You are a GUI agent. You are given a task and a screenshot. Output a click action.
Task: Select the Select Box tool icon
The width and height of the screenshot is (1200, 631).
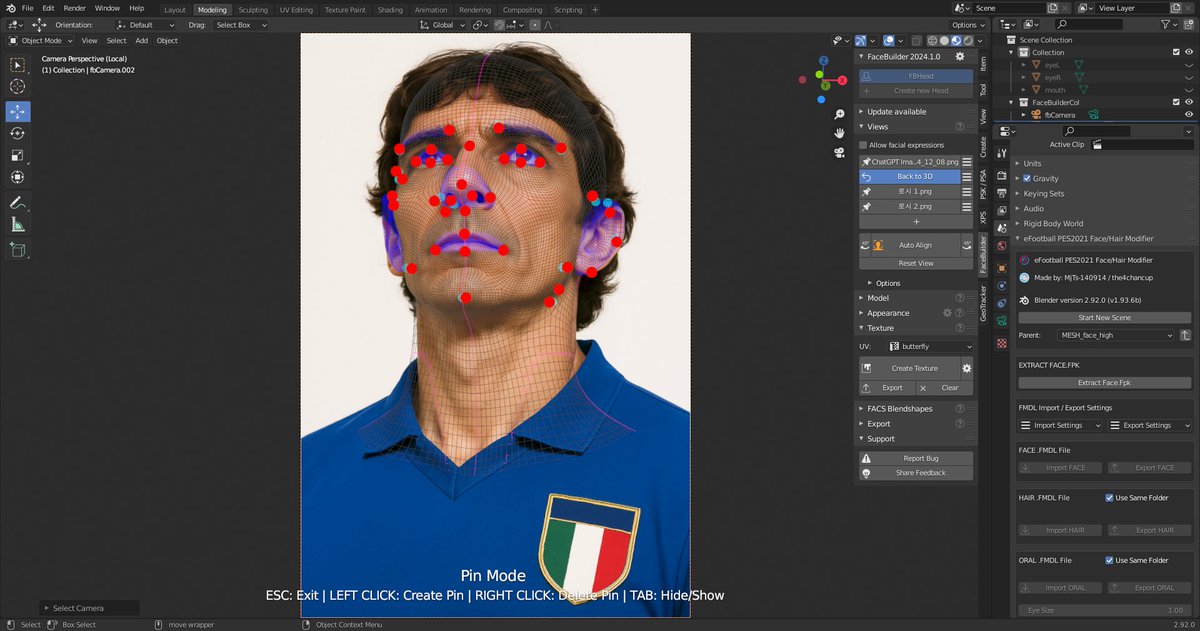point(18,65)
